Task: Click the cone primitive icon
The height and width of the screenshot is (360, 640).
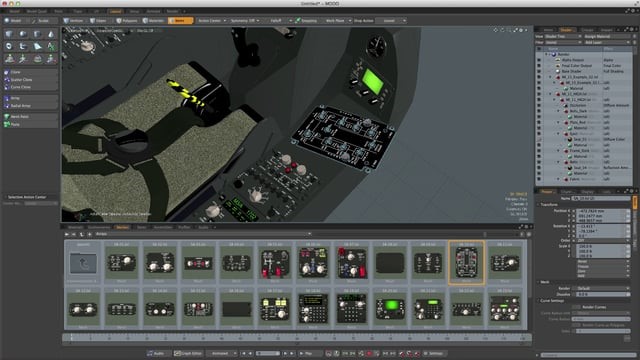Action: coord(51,34)
